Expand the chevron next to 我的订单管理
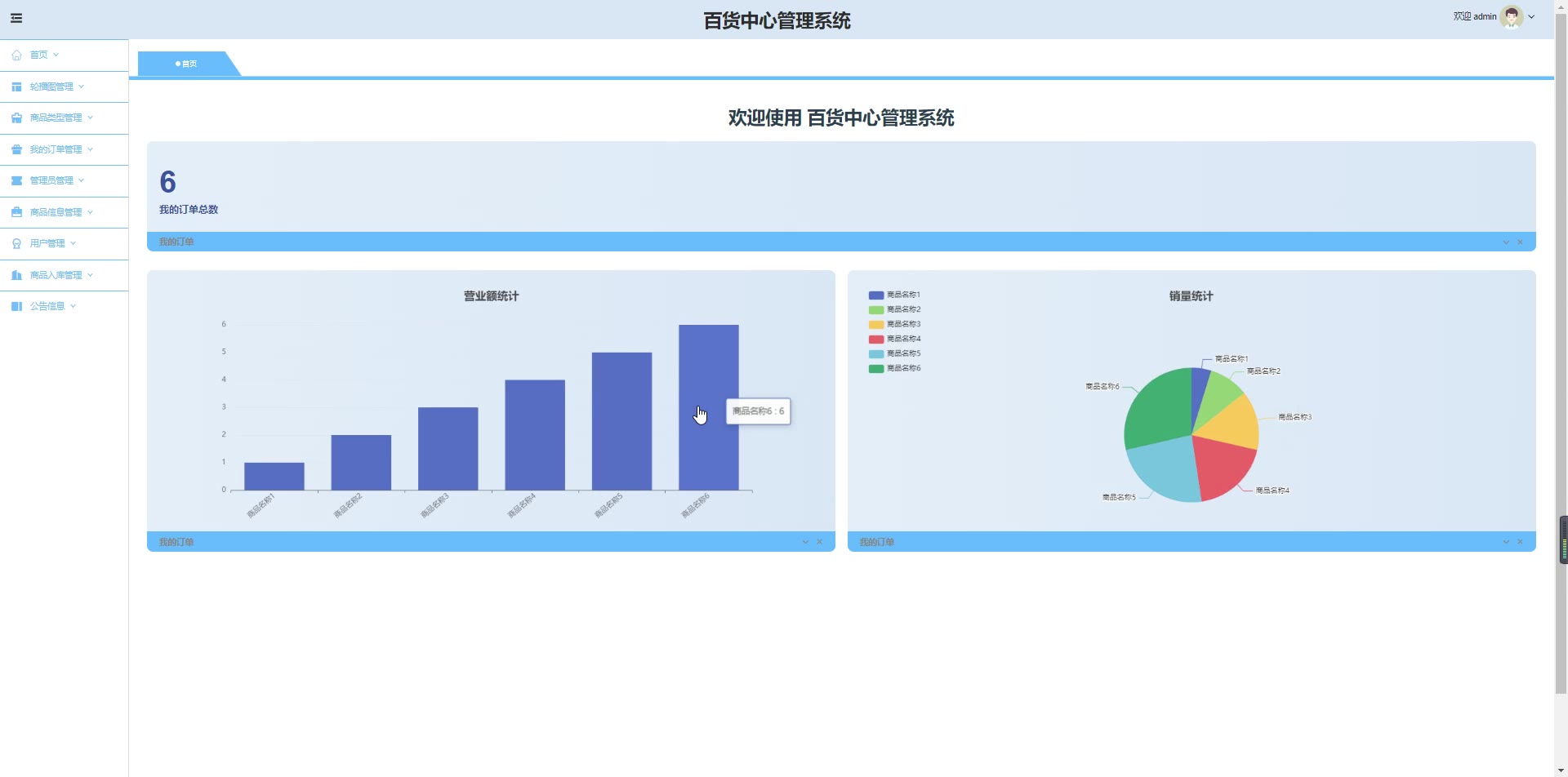1568x777 pixels. point(90,149)
